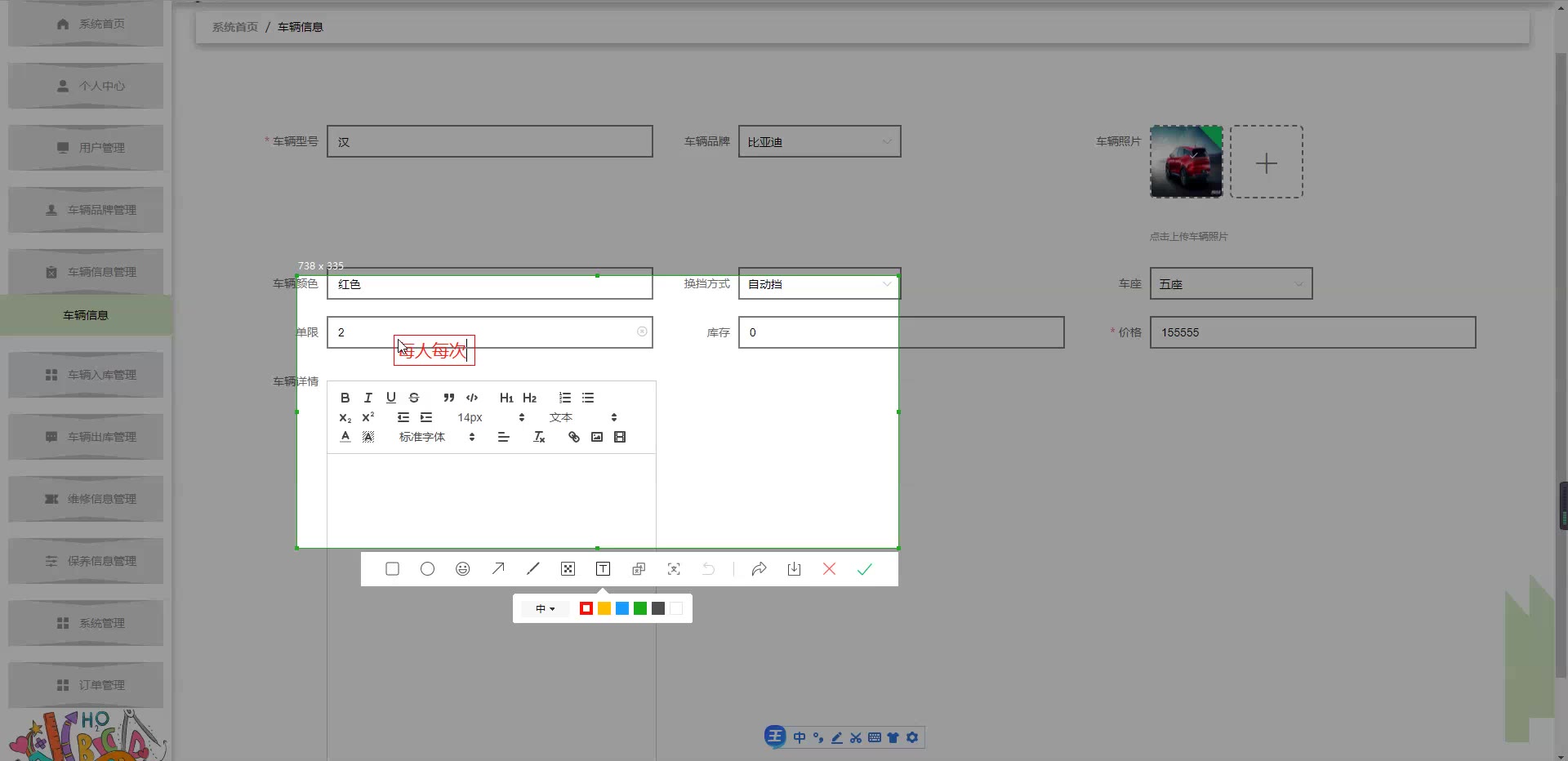Open the emoji sticker tool
The width and height of the screenshot is (1568, 761).
pyautogui.click(x=463, y=569)
